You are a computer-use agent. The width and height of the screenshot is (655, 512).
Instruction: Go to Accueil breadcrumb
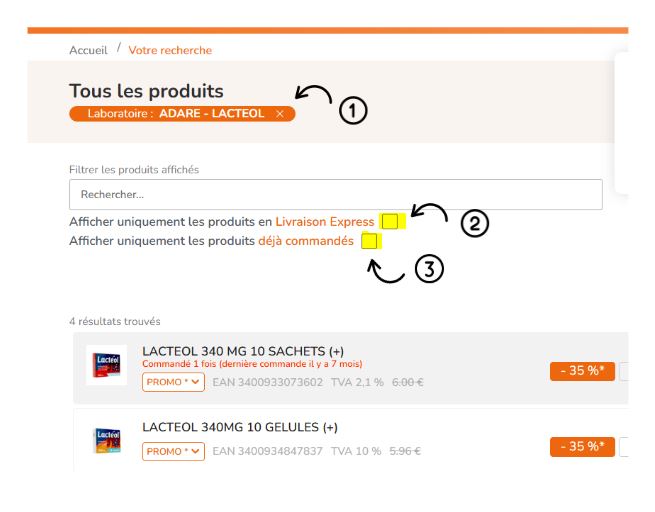point(88,50)
